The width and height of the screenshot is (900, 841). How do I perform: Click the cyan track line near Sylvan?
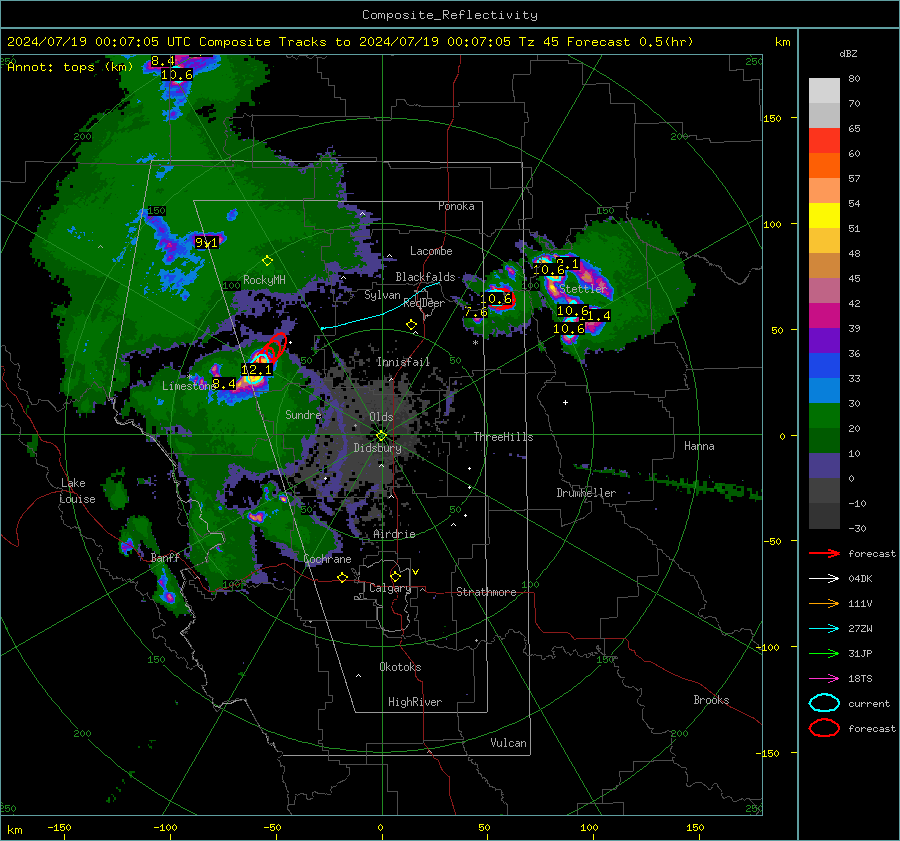coord(381,307)
